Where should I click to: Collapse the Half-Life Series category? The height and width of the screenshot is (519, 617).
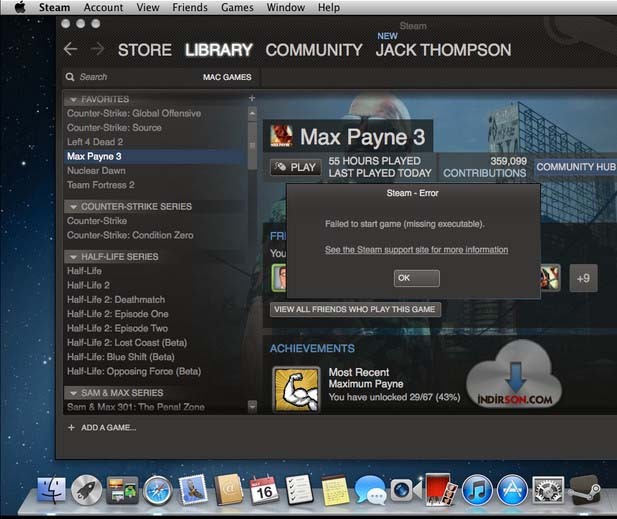click(x=73, y=257)
